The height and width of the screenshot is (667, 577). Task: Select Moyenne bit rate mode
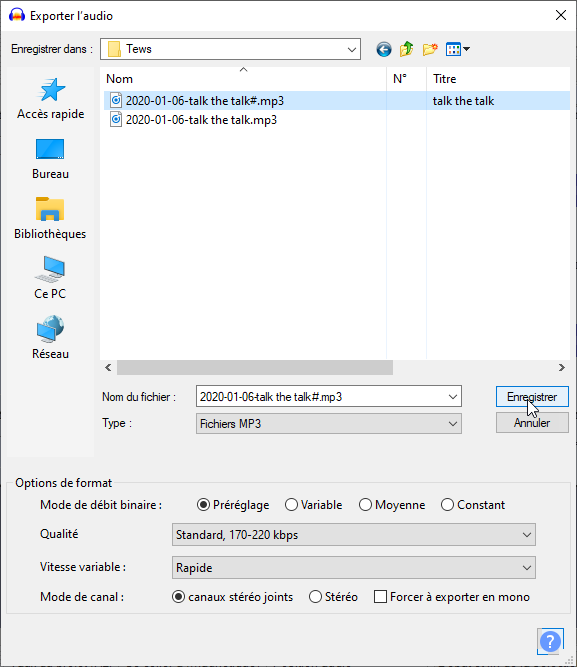(x=392, y=505)
